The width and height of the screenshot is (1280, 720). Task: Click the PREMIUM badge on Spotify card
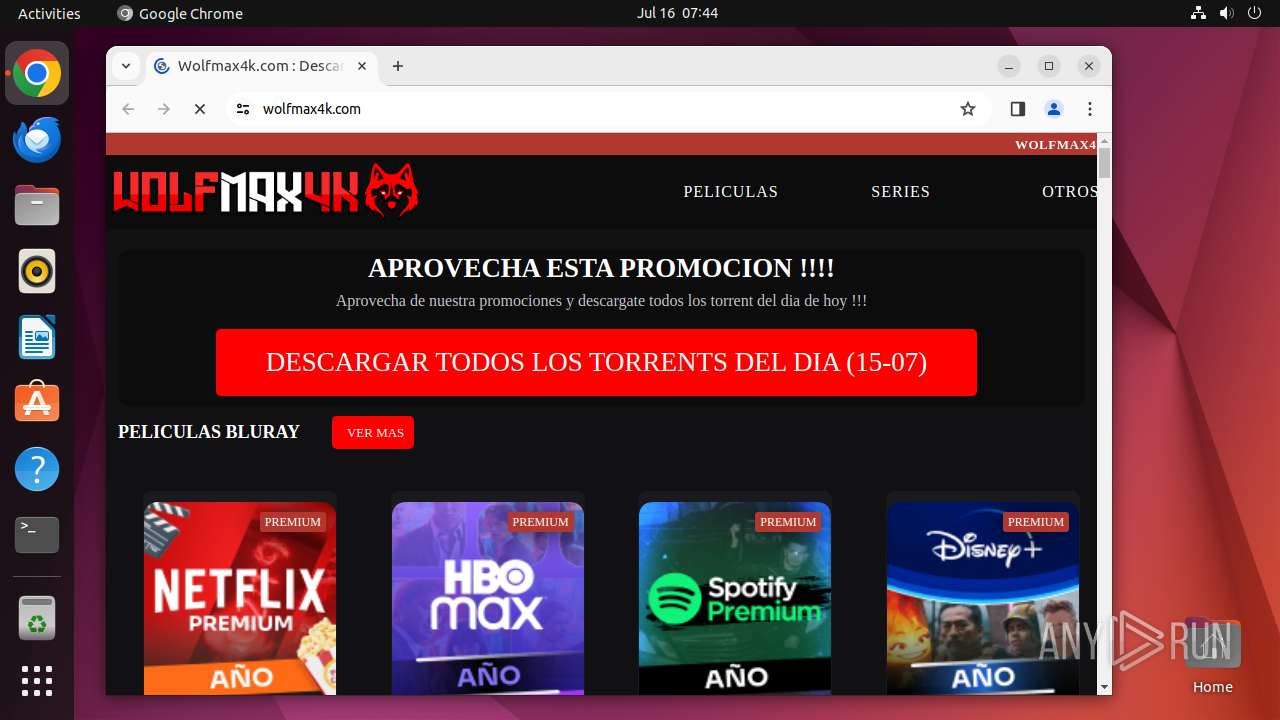[788, 522]
